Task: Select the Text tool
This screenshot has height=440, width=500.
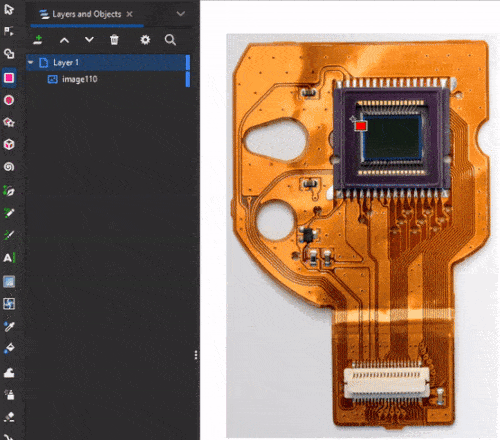Action: 9,258
